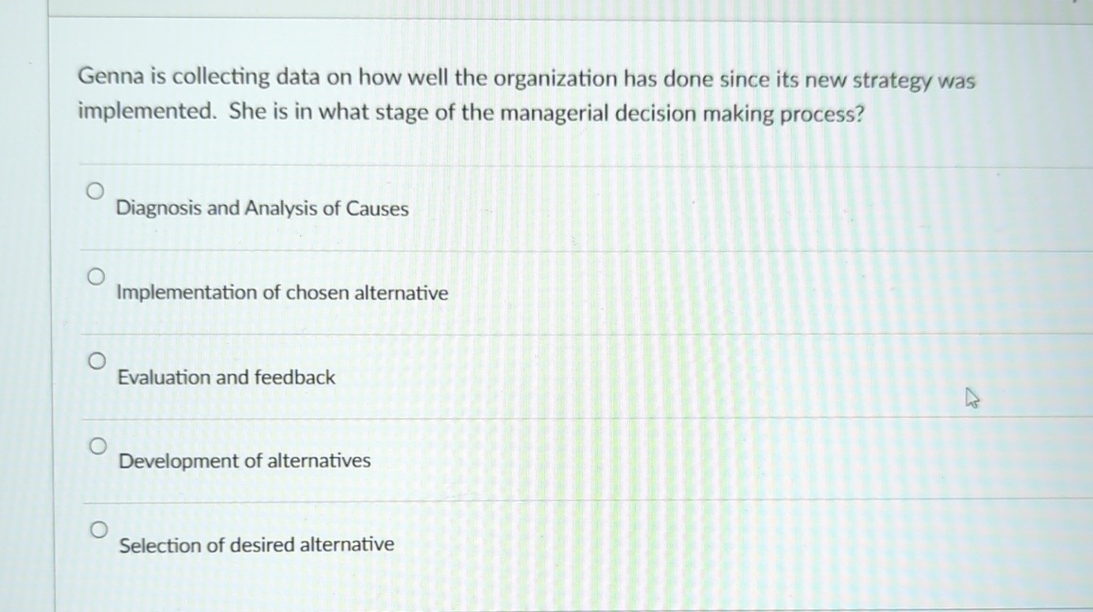
Task: Click the answer text Diagnosis and Analysis of Causes
Action: 262,208
